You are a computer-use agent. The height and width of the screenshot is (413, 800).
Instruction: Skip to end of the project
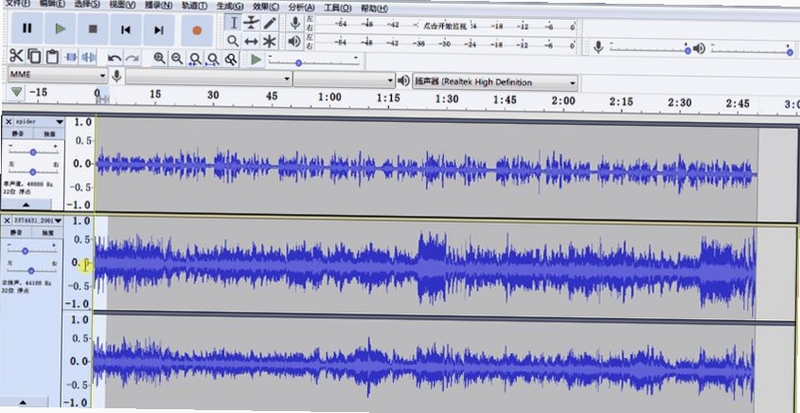[x=159, y=30]
